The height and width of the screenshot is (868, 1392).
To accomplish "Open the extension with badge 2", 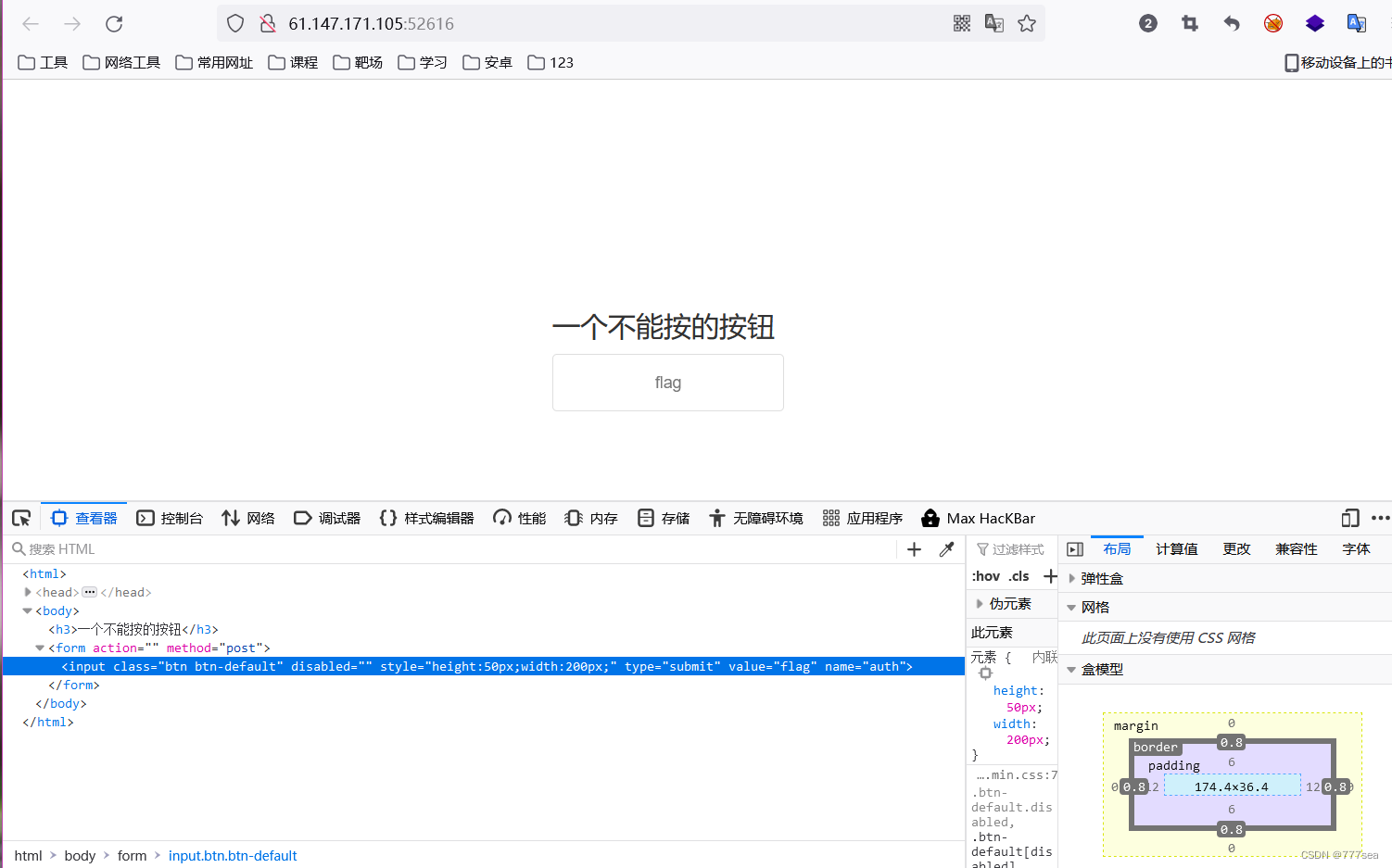I will point(1148,24).
